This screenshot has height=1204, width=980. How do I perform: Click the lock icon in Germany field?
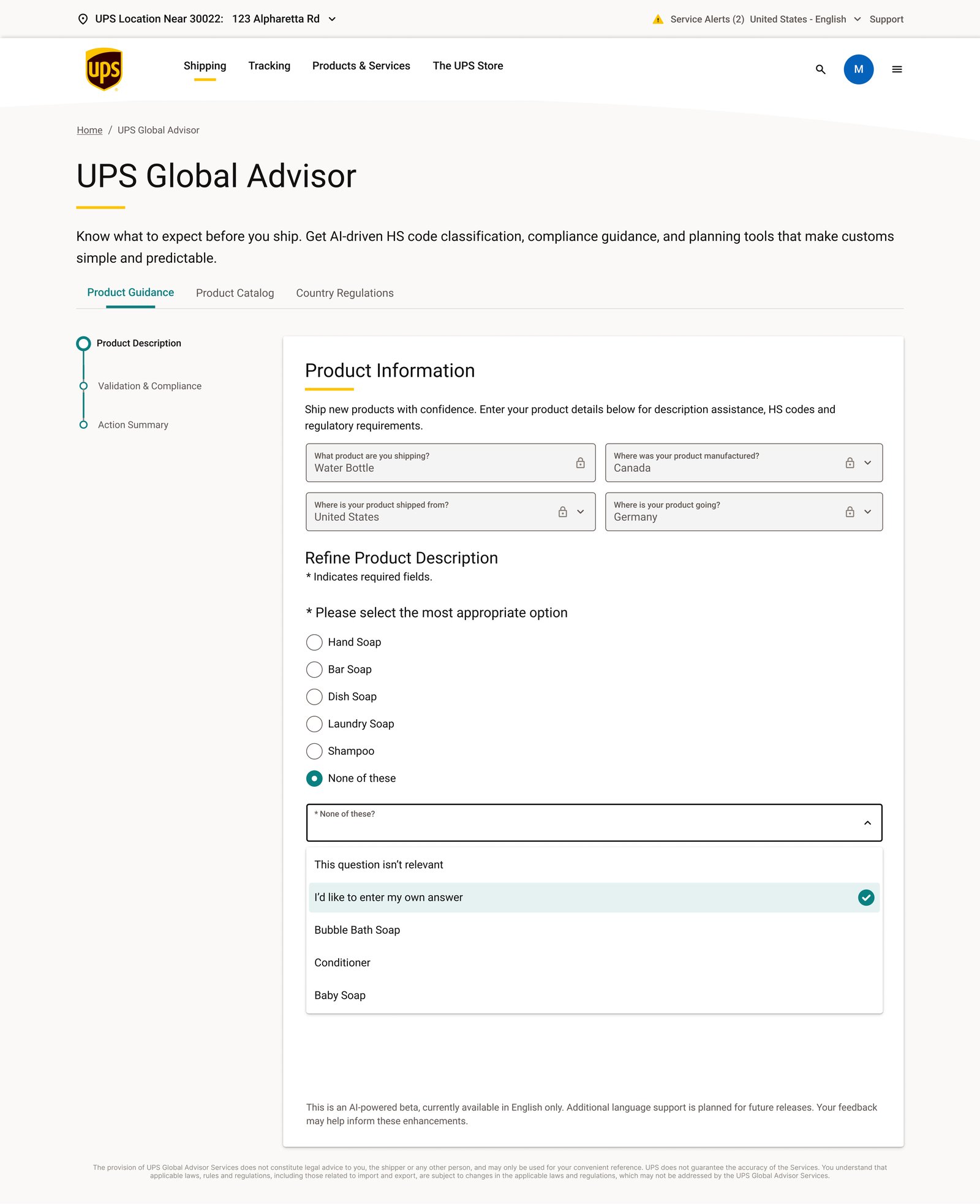850,512
